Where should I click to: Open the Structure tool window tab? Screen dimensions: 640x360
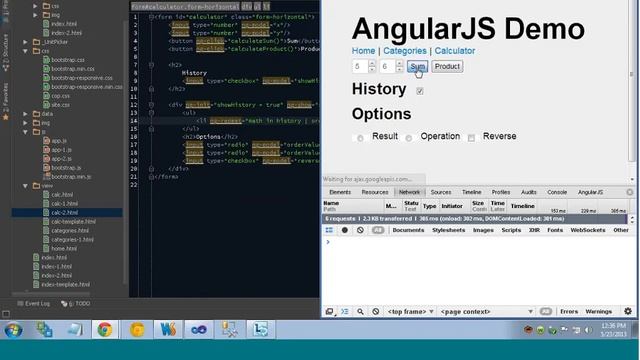[x=6, y=53]
